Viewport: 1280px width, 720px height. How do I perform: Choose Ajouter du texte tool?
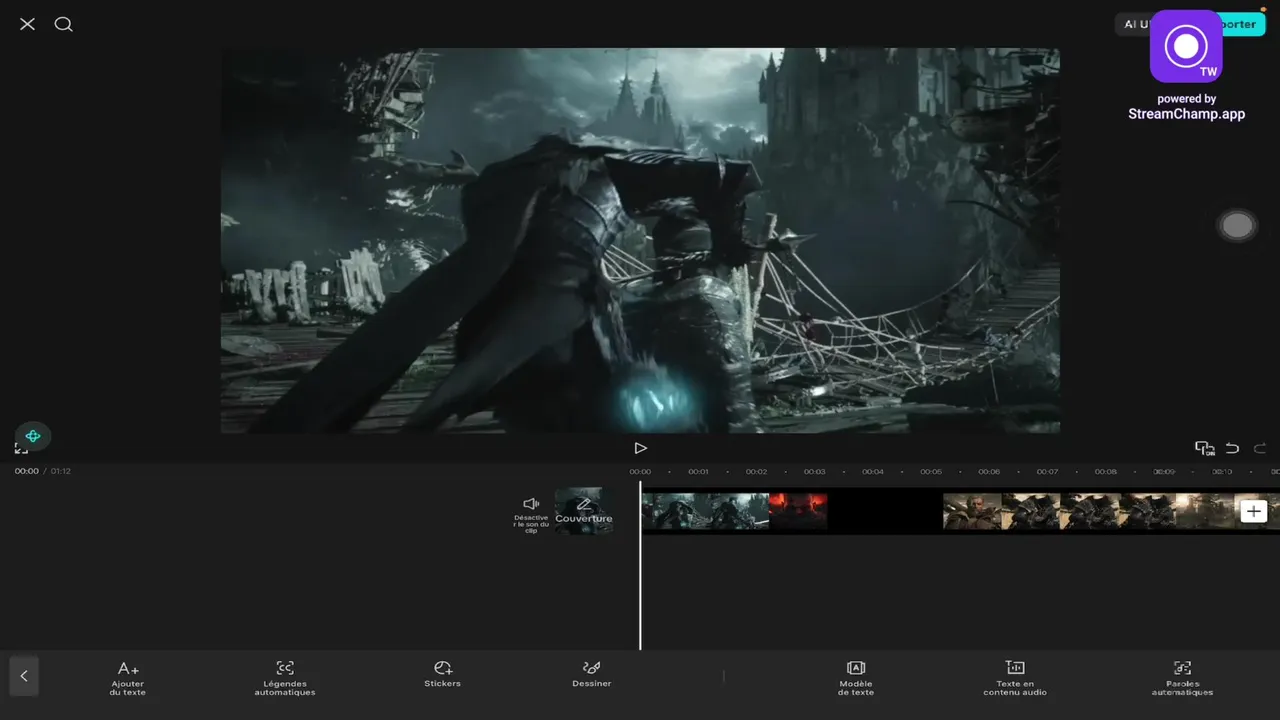pos(128,677)
